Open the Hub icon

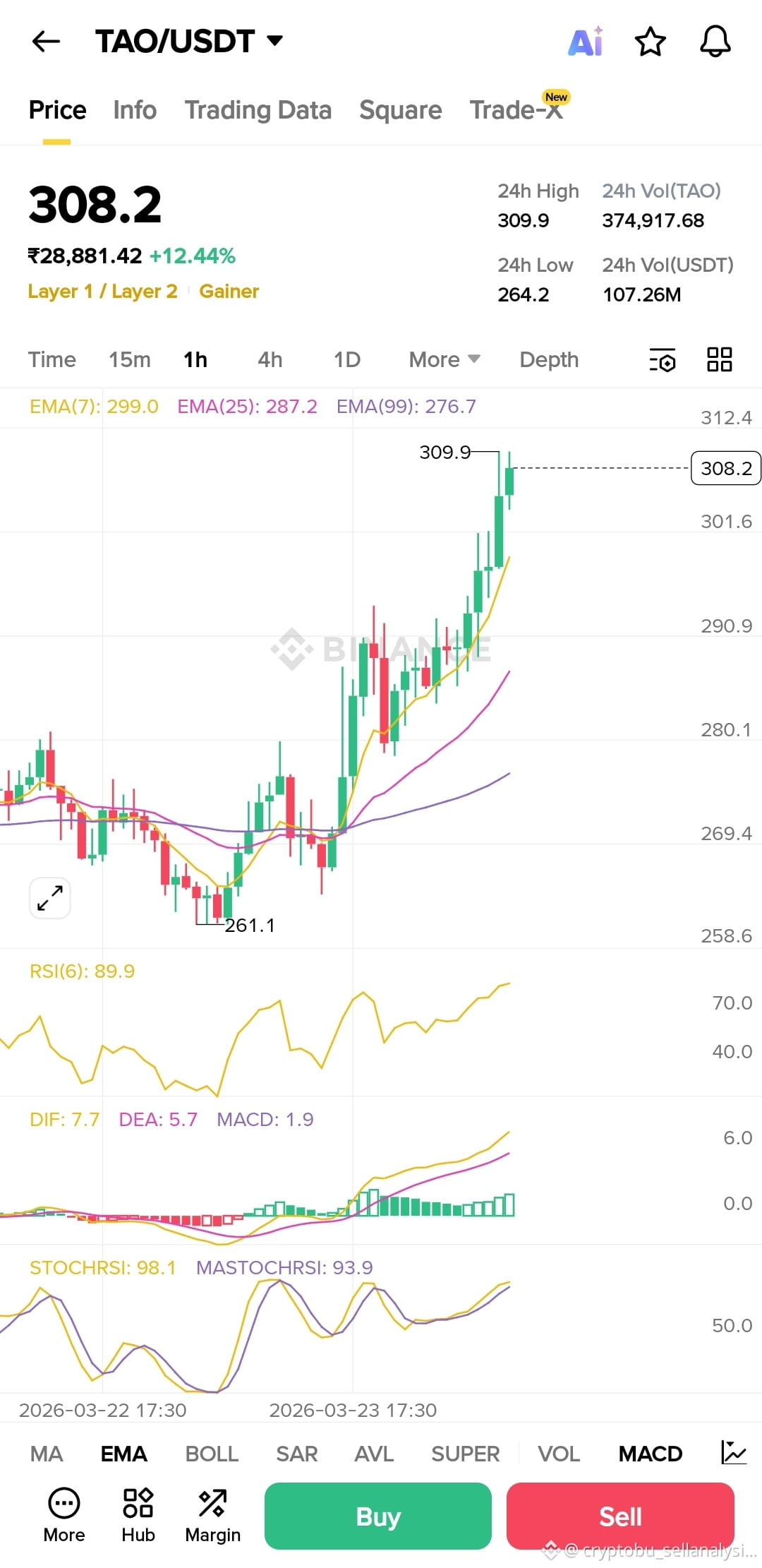coord(138,1503)
